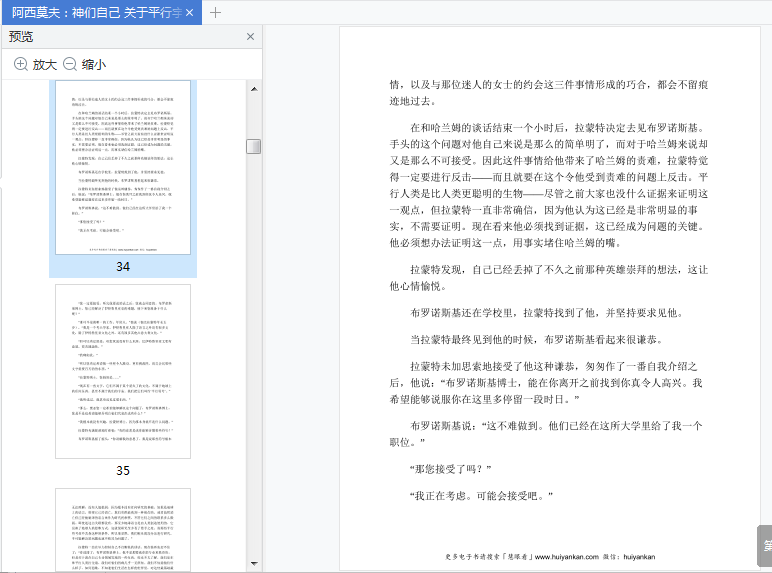Click the line “我正在考虑。可能会接受吧。”
Viewport: 772px width, 573px height.
(482, 496)
